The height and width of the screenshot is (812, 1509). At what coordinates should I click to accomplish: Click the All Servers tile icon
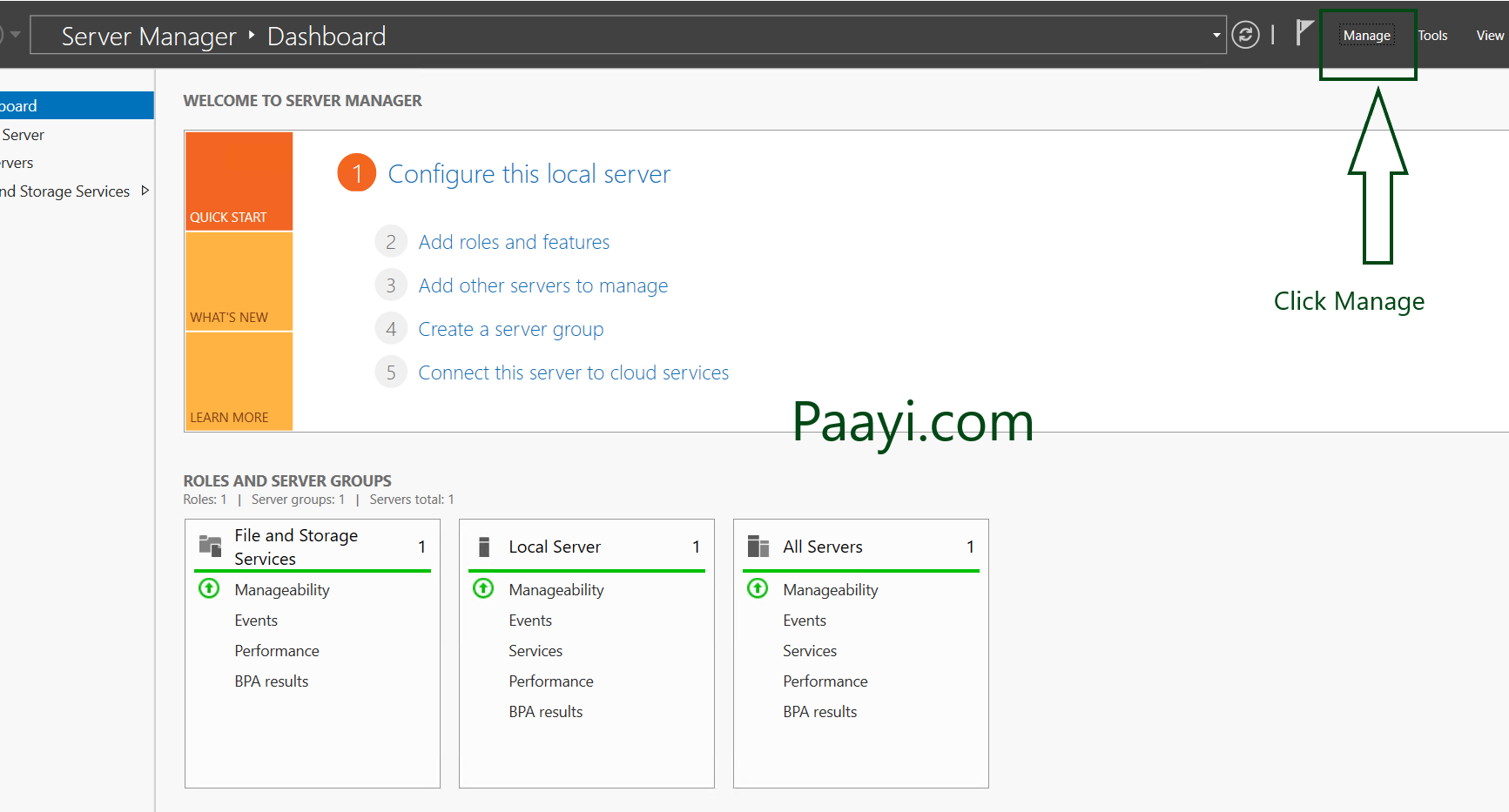pyautogui.click(x=758, y=547)
